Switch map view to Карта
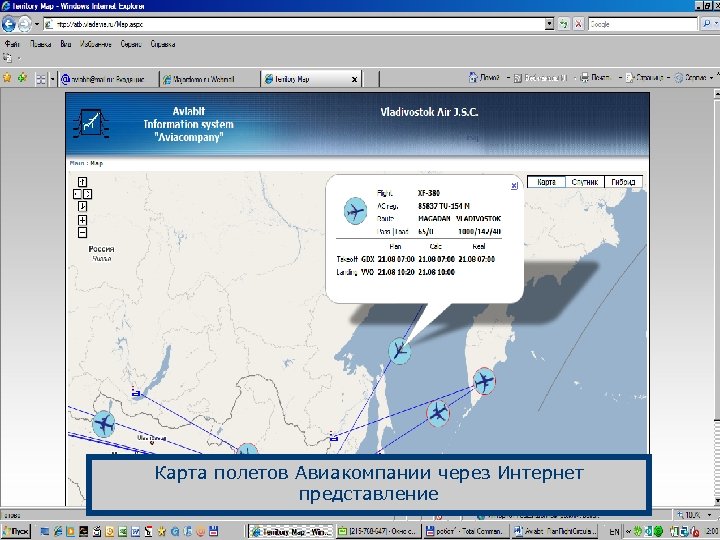The image size is (720, 540). (546, 182)
